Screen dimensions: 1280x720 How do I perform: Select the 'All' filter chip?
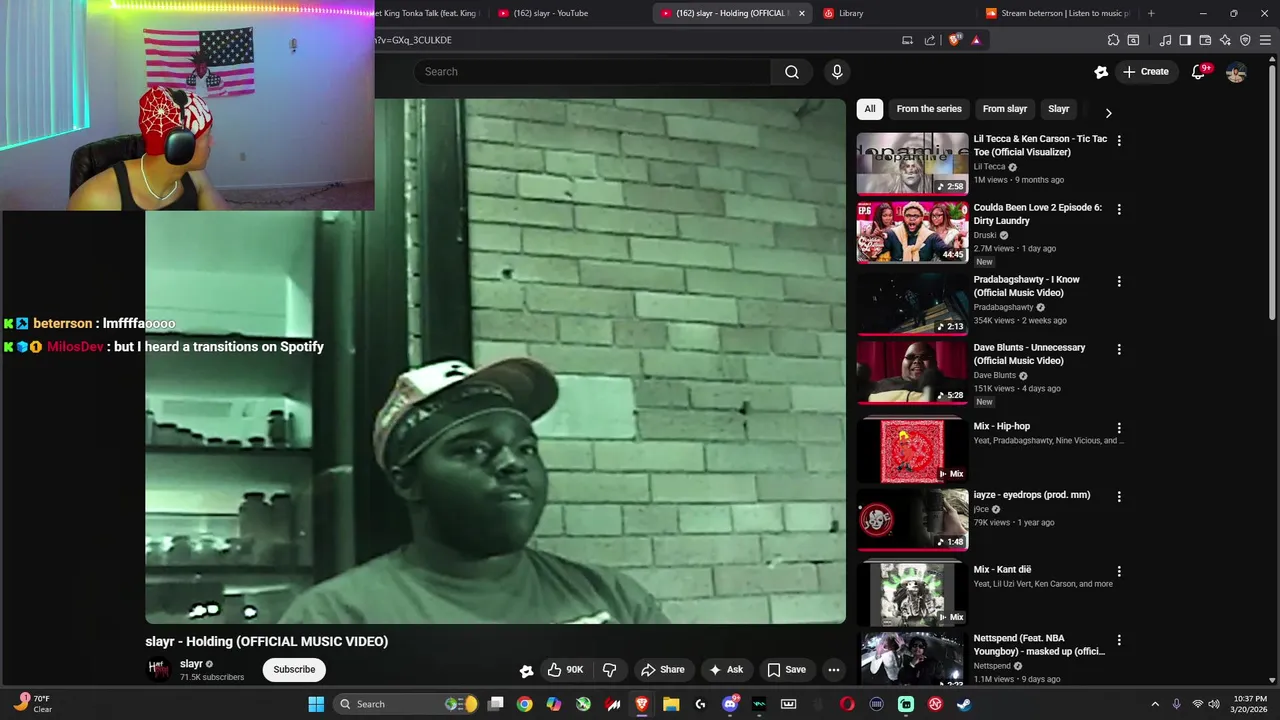(870, 109)
